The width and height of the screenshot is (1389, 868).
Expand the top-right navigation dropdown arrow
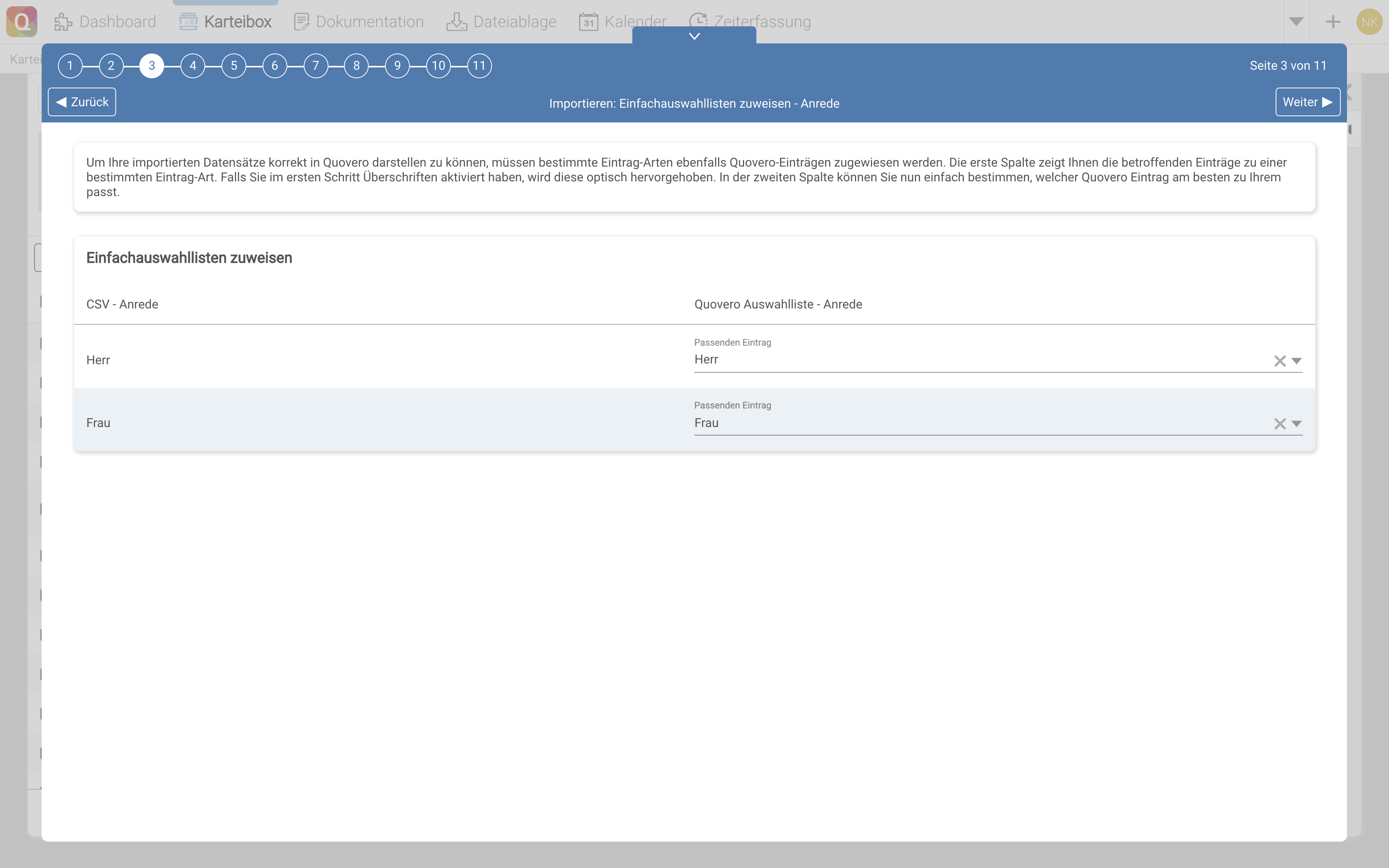tap(1296, 22)
